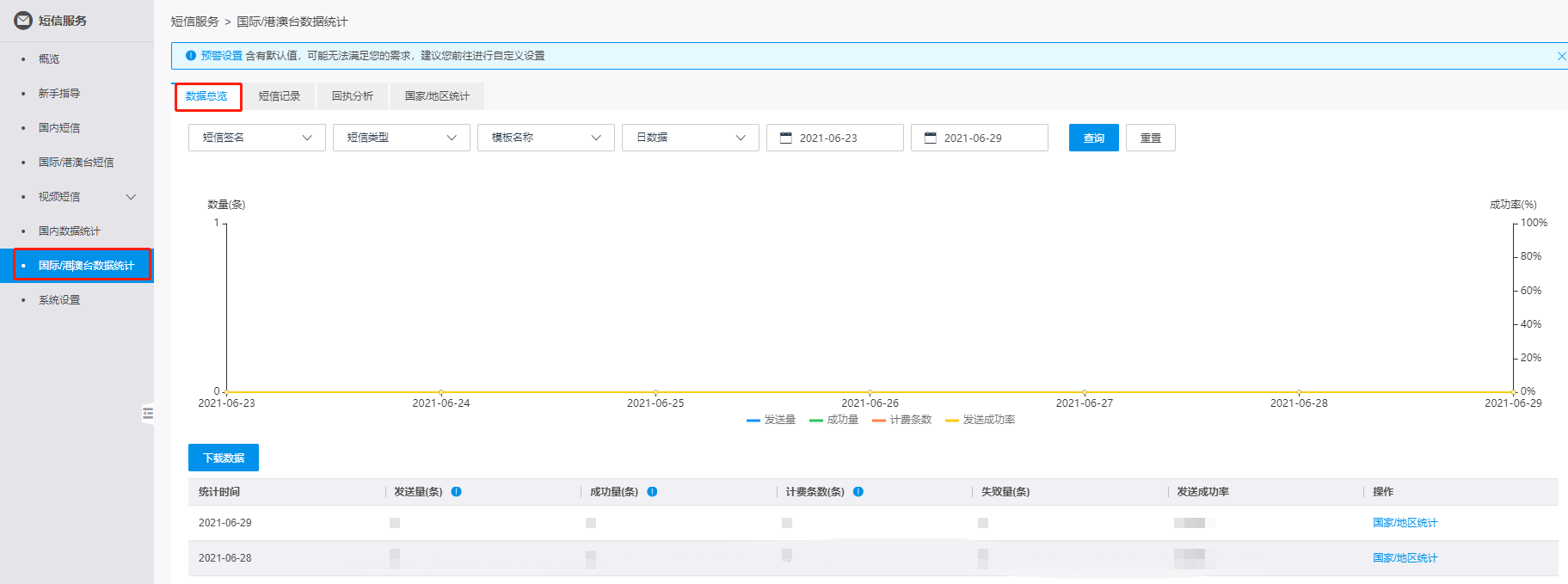
Task: Click info icon next to 成功量(条)
Action: tap(652, 492)
